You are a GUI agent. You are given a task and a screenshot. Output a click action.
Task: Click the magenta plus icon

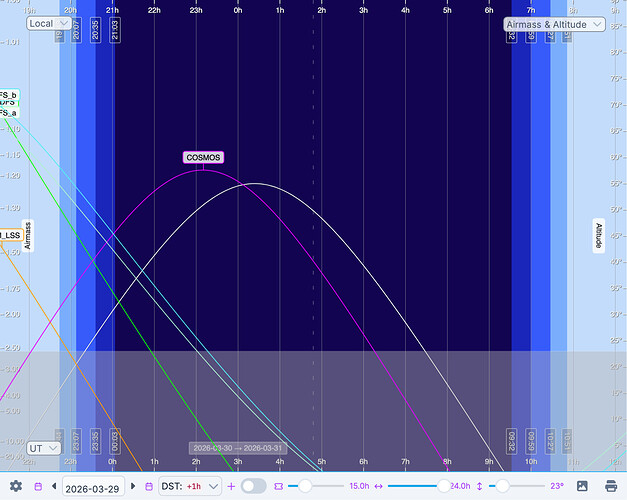[231, 486]
